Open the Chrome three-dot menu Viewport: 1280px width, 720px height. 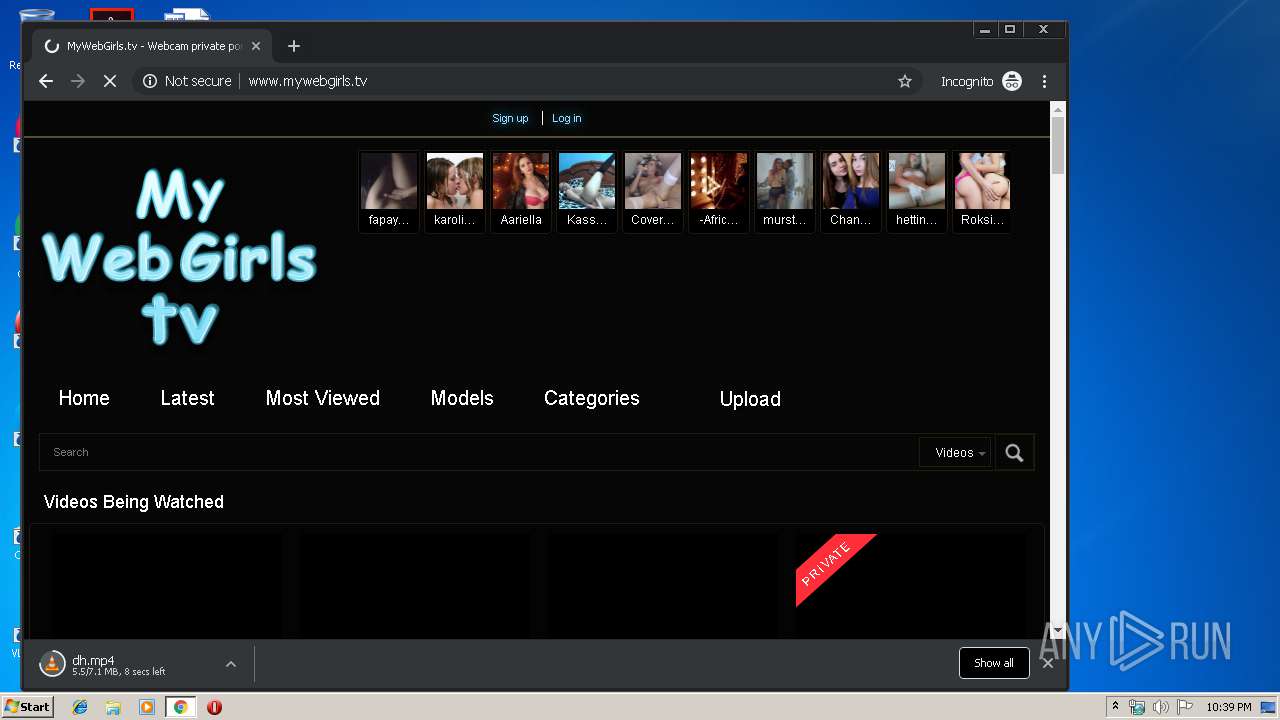[x=1044, y=81]
